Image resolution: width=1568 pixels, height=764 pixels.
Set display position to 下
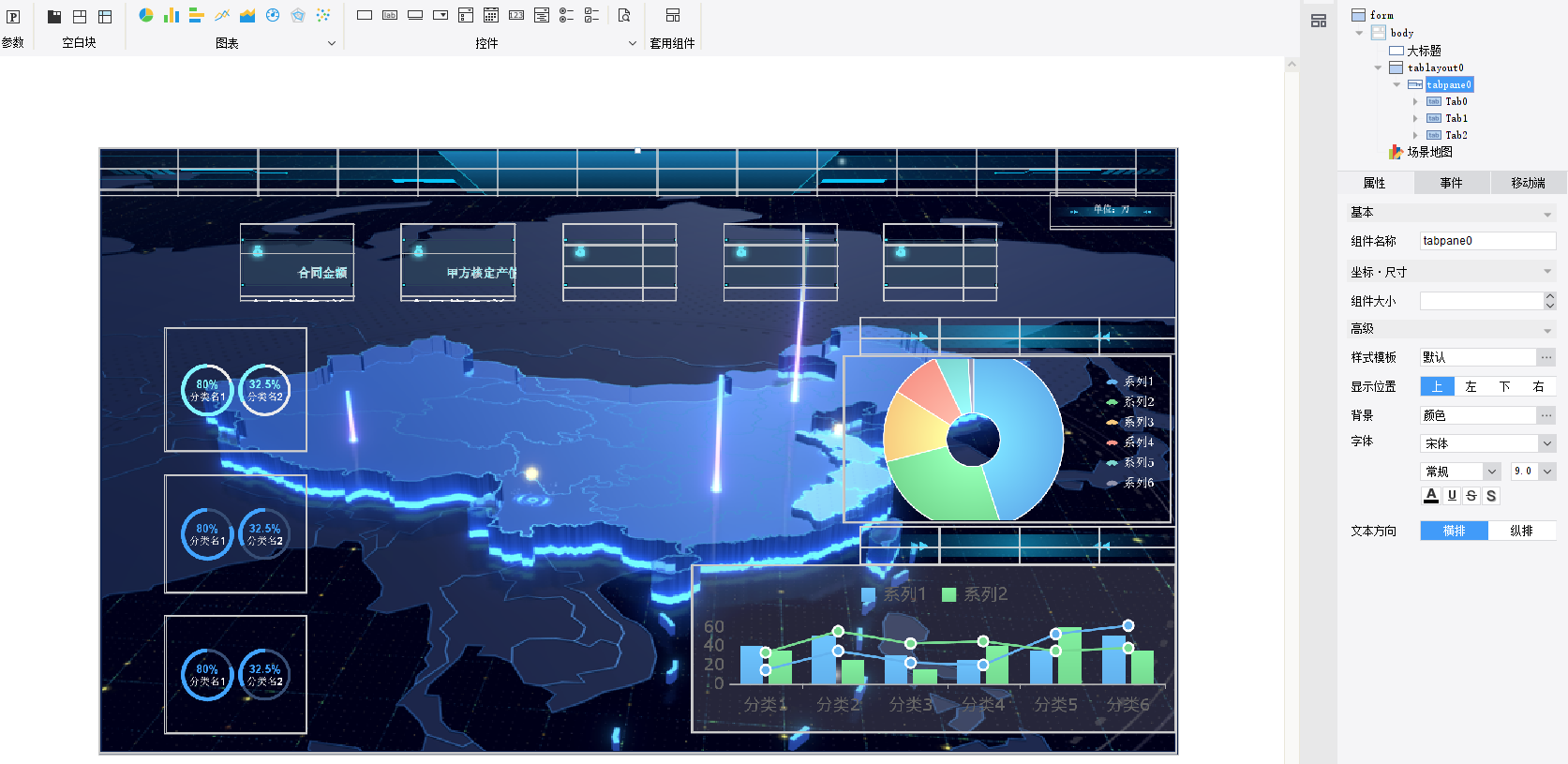pos(1505,386)
